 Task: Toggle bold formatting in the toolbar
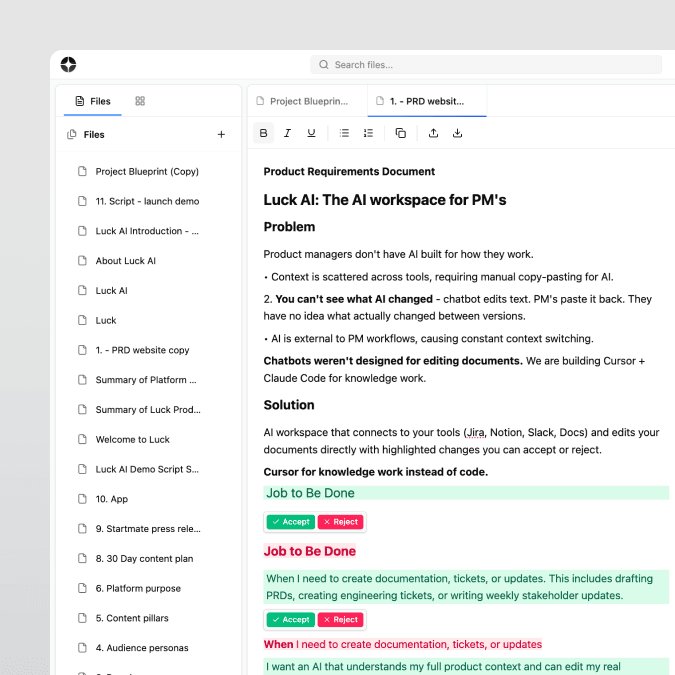point(263,133)
